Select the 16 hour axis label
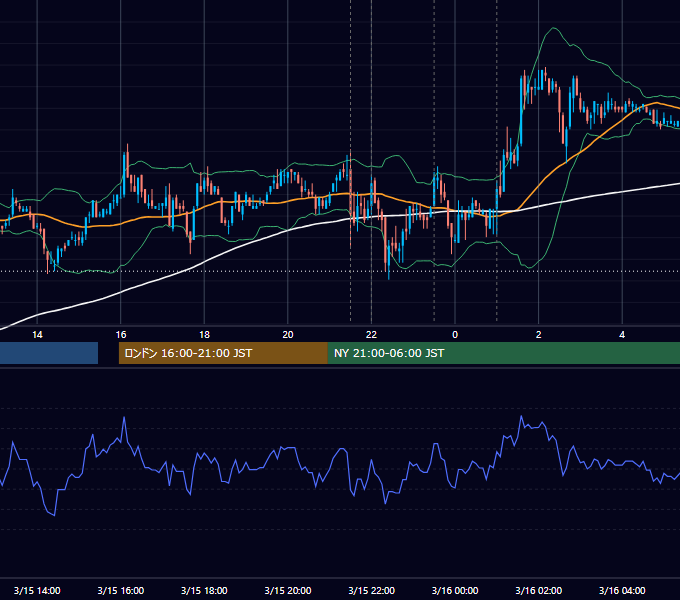 click(121, 335)
